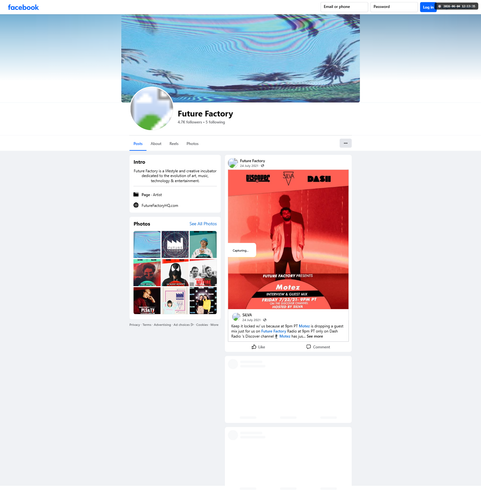Screen dimensions: 481x500
Task: Click the globe icon beside FutureFactoryHQ.com
Action: (x=136, y=205)
